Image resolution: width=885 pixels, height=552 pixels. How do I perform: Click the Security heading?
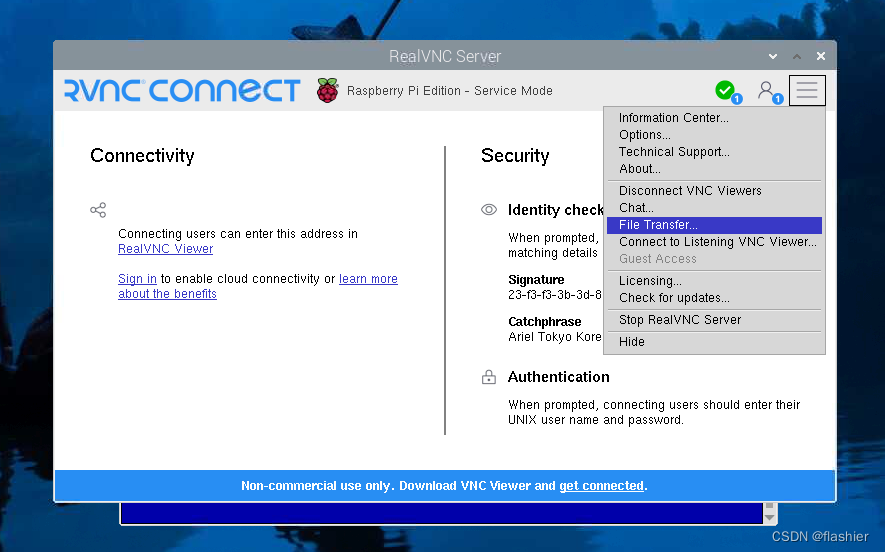(x=515, y=155)
